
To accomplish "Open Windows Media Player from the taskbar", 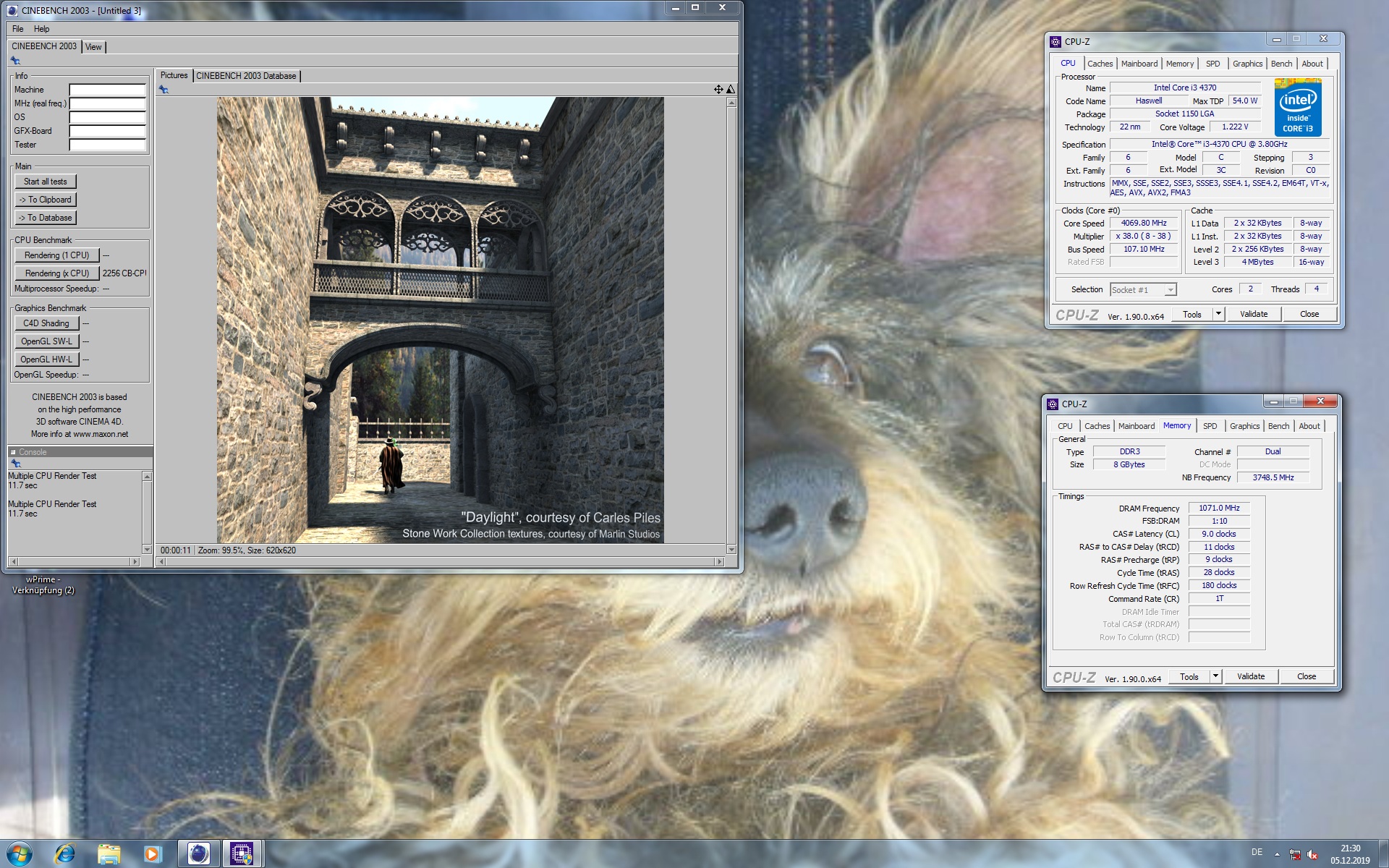I will (x=153, y=854).
